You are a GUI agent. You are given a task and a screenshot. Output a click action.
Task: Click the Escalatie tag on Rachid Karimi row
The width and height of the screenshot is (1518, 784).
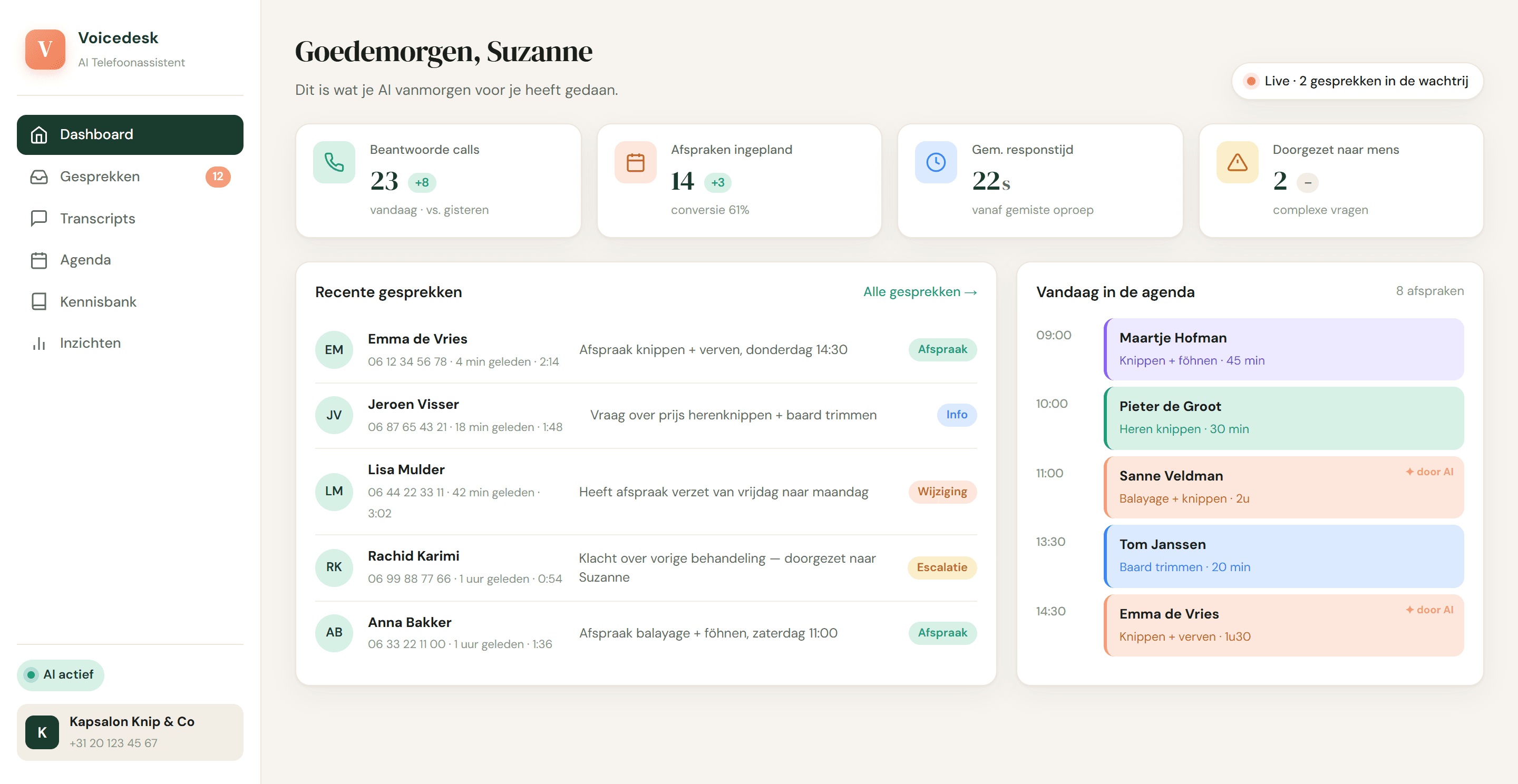942,568
